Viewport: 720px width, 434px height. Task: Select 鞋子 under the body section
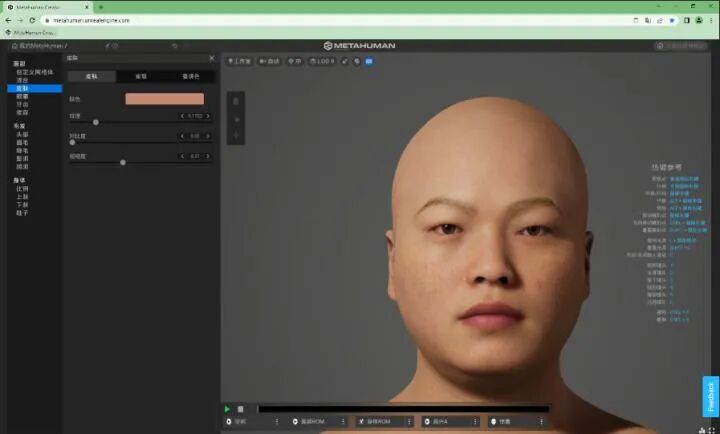[x=22, y=213]
